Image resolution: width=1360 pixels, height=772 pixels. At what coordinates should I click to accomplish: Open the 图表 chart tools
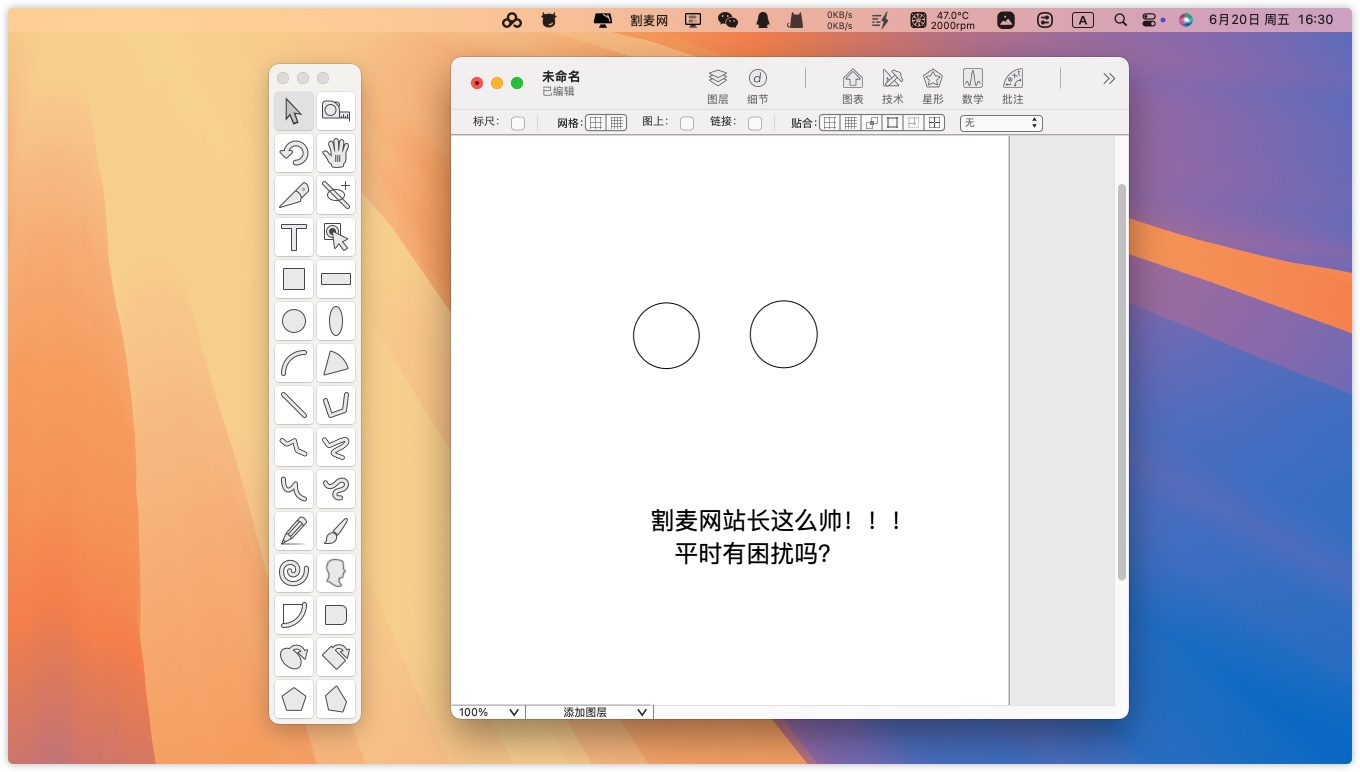click(x=852, y=86)
